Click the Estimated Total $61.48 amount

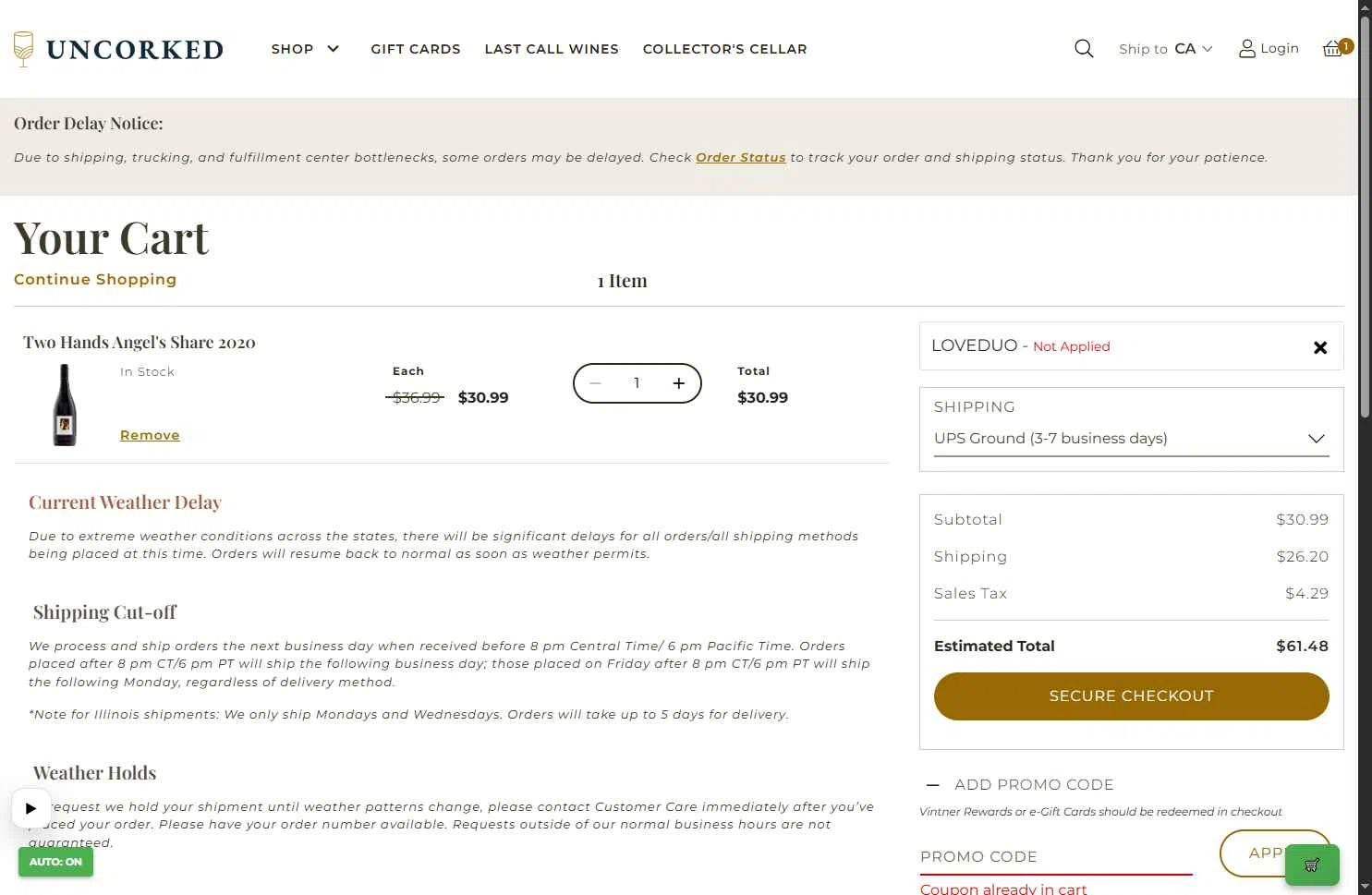[x=1302, y=647]
